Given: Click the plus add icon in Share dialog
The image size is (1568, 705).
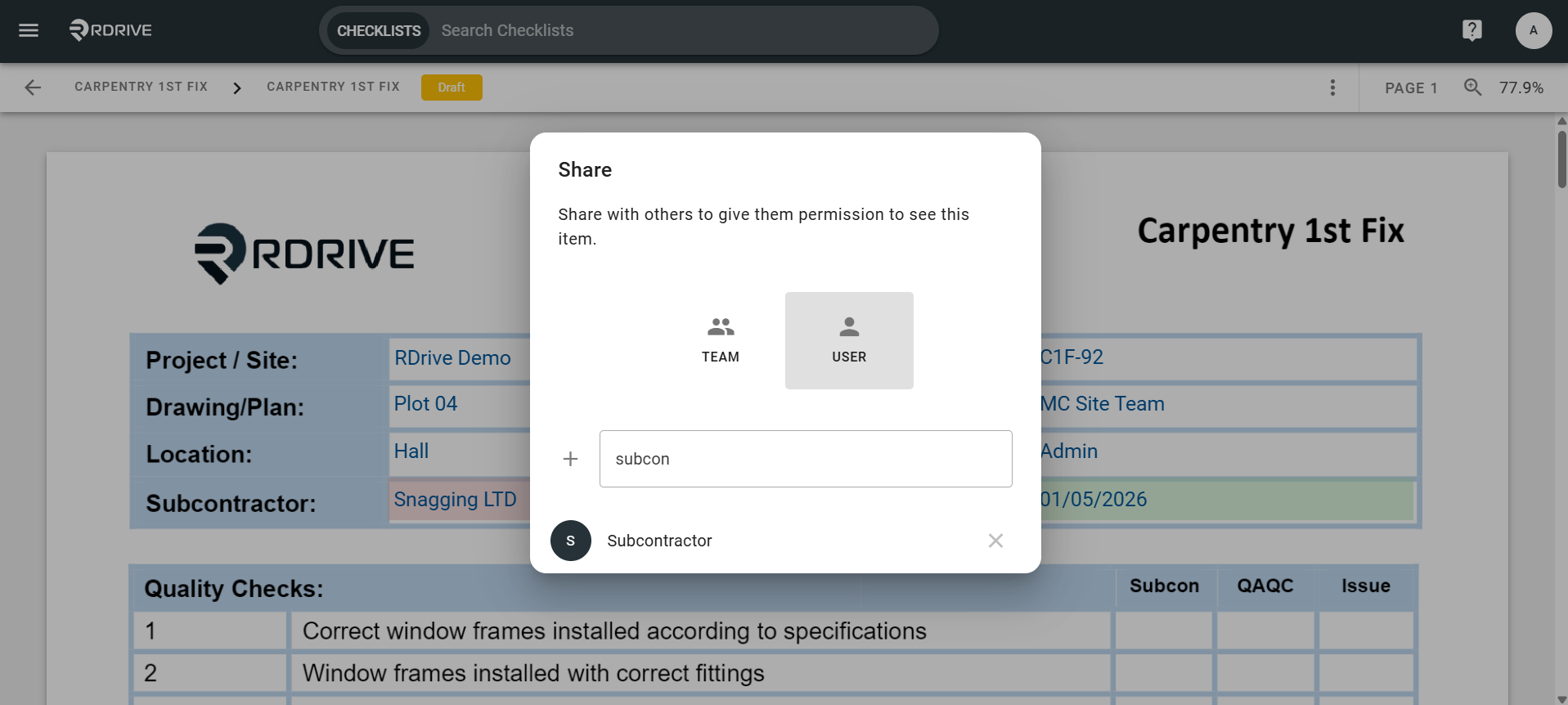Looking at the screenshot, I should tap(570, 459).
